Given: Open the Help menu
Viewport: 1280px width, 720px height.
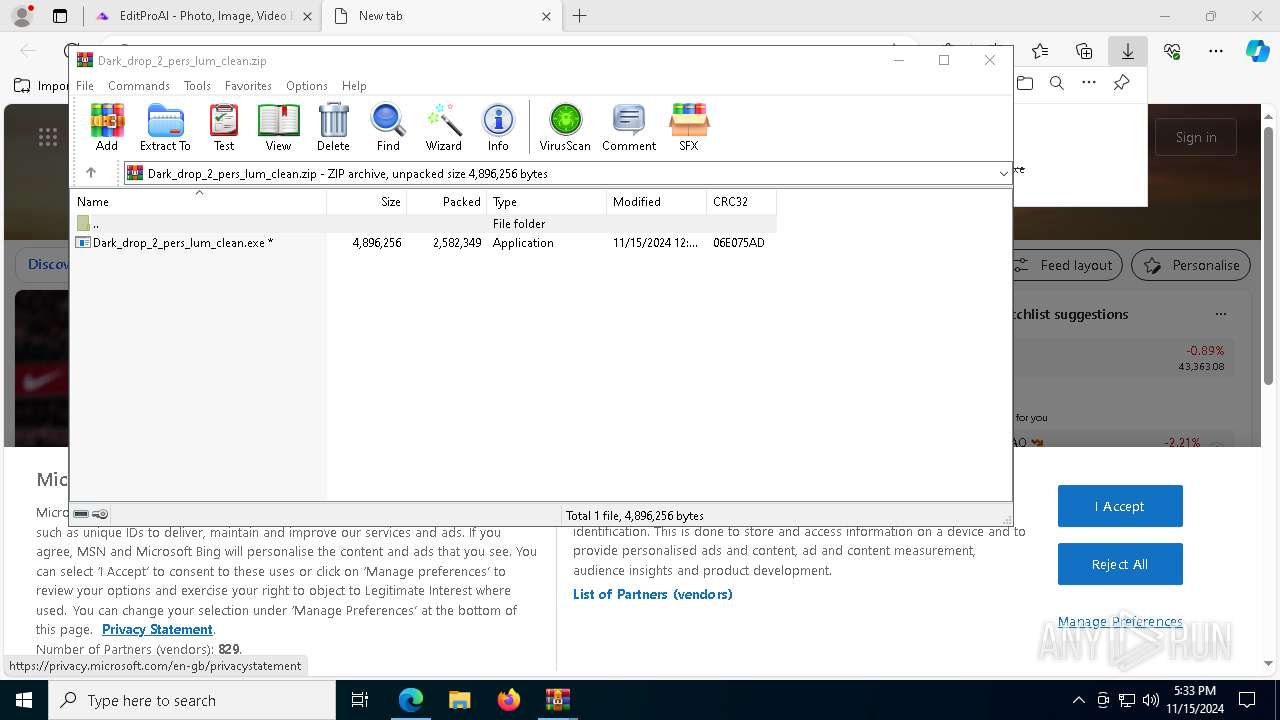Looking at the screenshot, I should 354,86.
